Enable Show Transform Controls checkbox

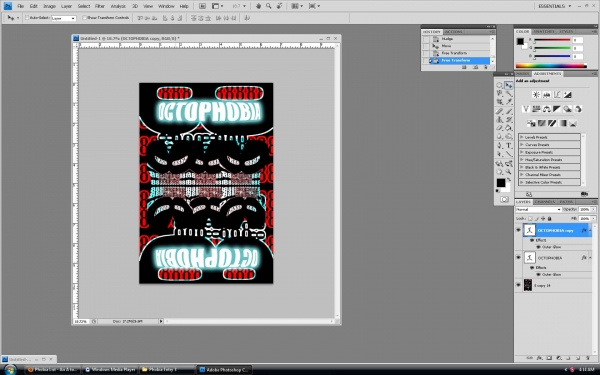coord(85,18)
